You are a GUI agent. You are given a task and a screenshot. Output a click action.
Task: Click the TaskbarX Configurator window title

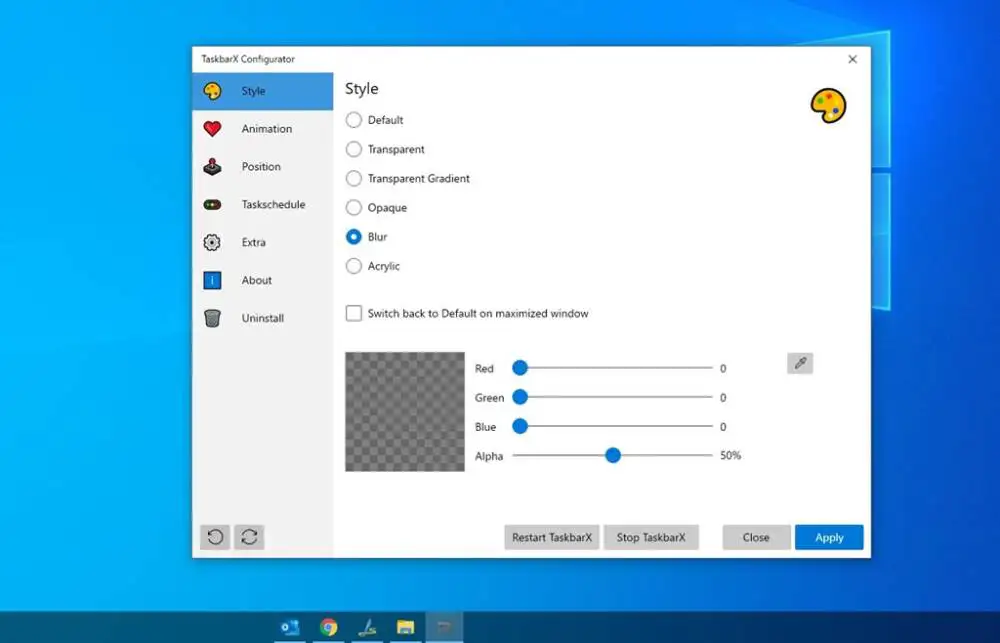click(248, 59)
